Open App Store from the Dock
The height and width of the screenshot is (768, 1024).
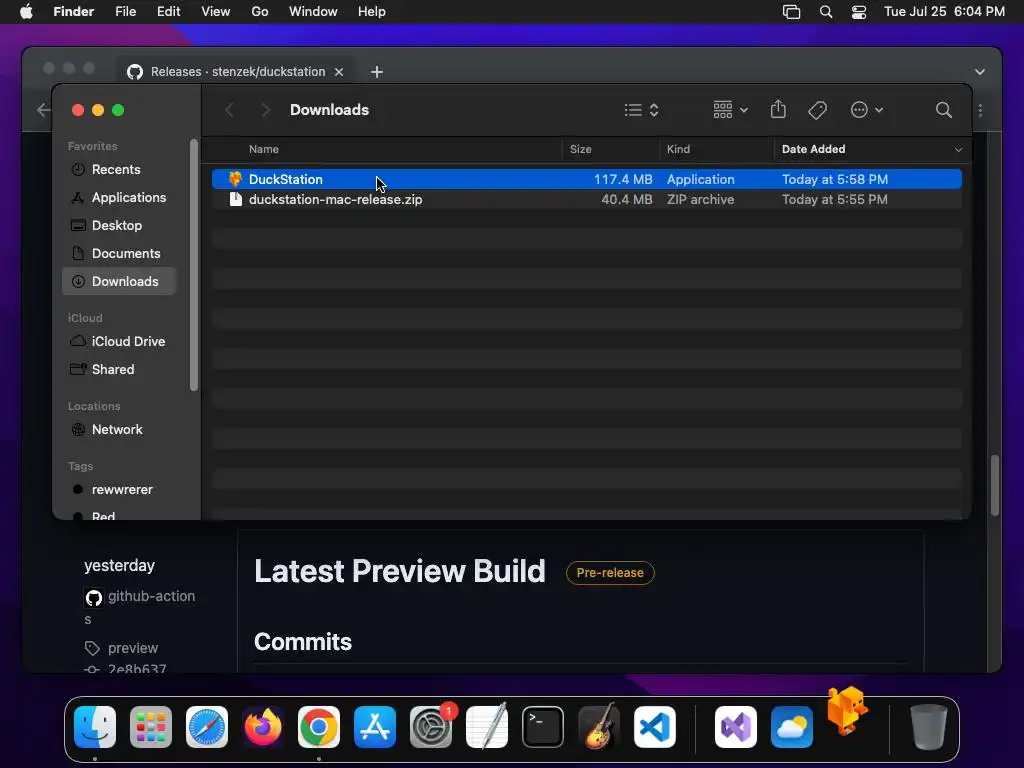pyautogui.click(x=375, y=726)
